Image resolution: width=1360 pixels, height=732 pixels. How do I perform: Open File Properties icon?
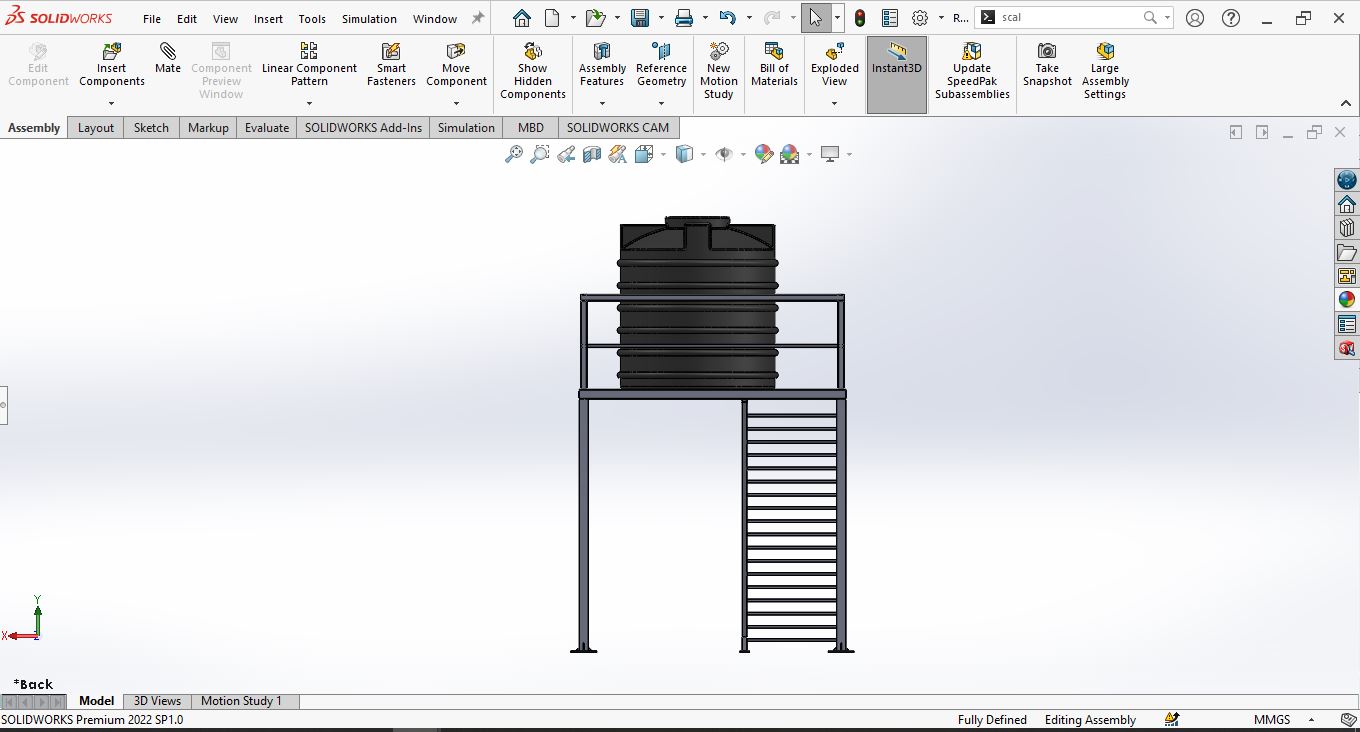tap(890, 18)
